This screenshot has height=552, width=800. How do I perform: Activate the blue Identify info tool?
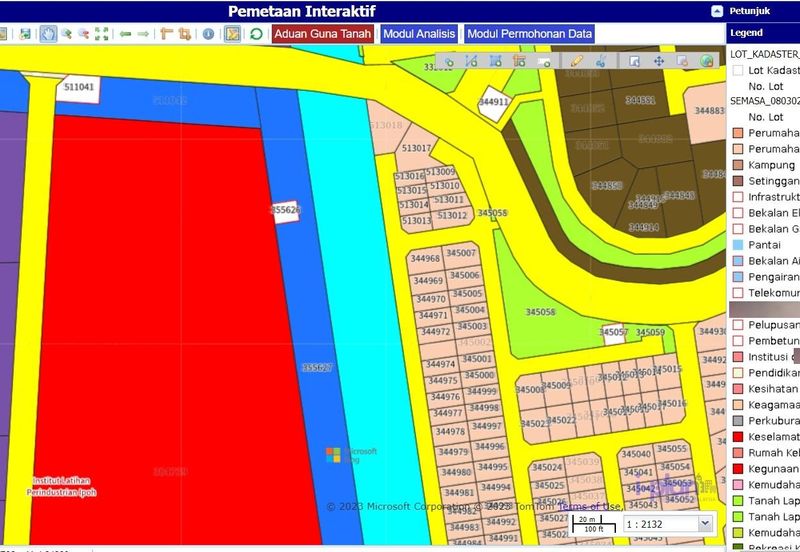coord(208,34)
